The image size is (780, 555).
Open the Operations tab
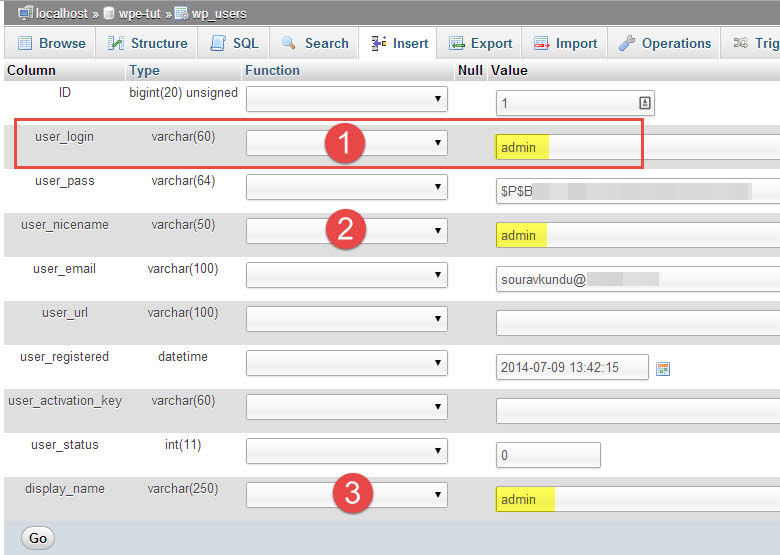click(664, 43)
